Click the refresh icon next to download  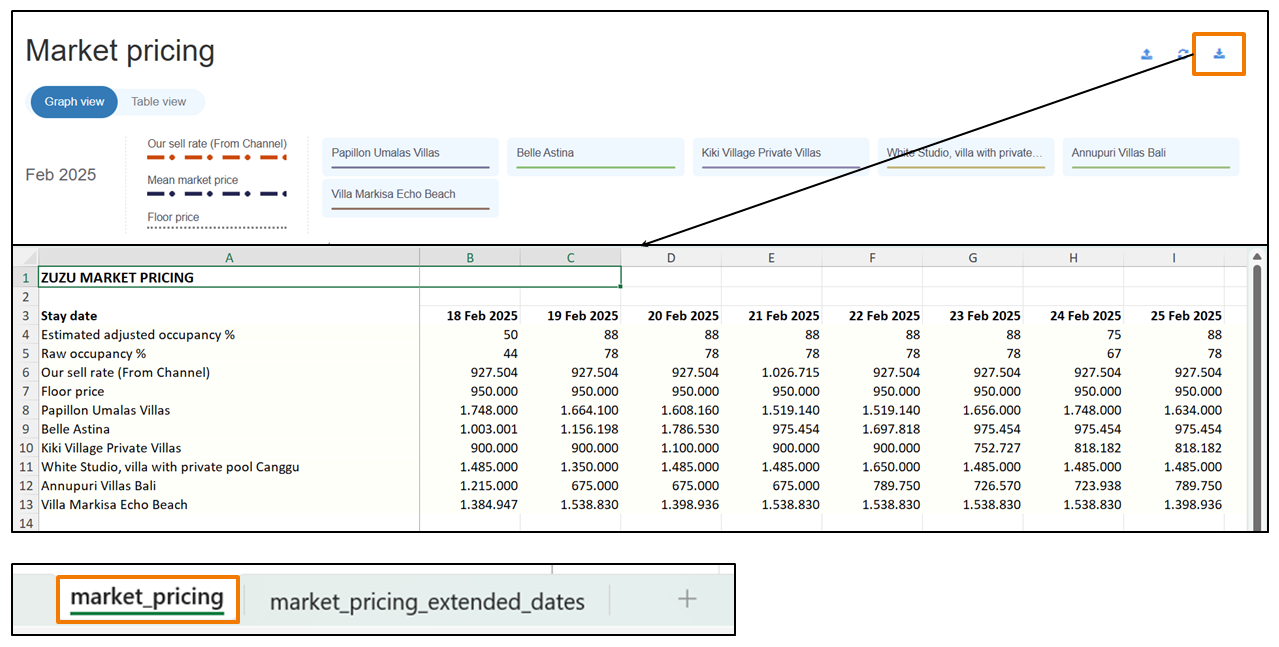click(x=1183, y=54)
